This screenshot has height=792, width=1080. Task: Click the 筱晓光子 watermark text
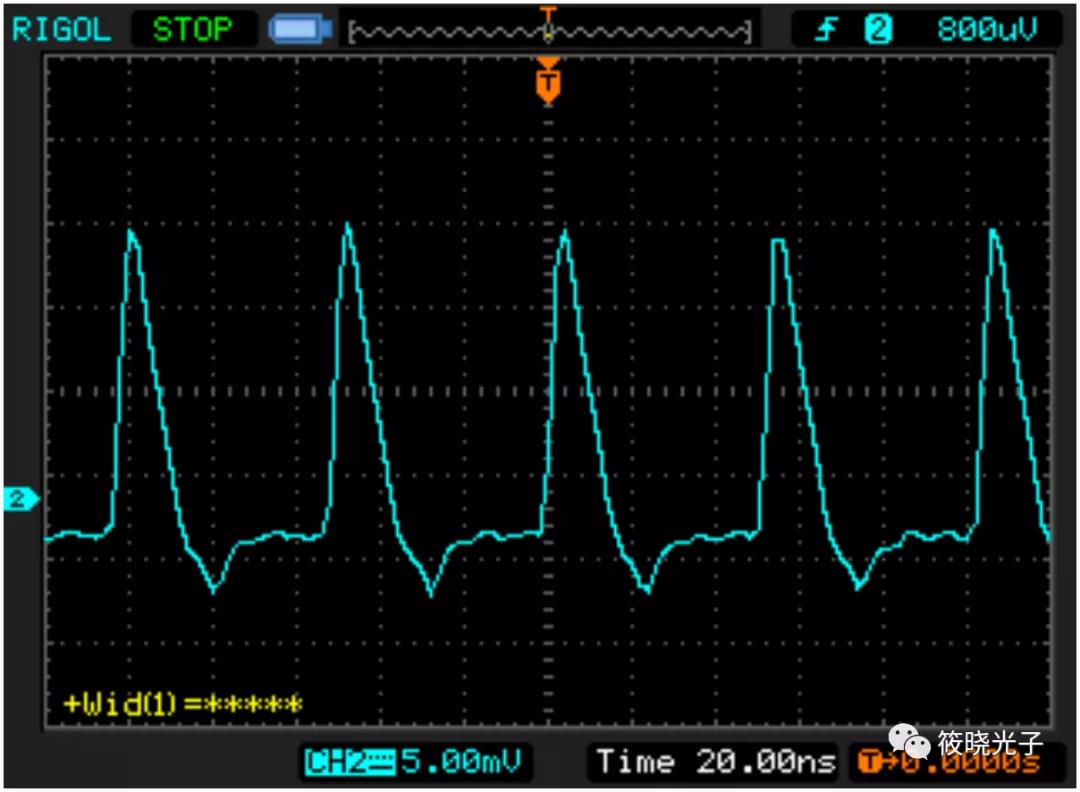[x=990, y=743]
